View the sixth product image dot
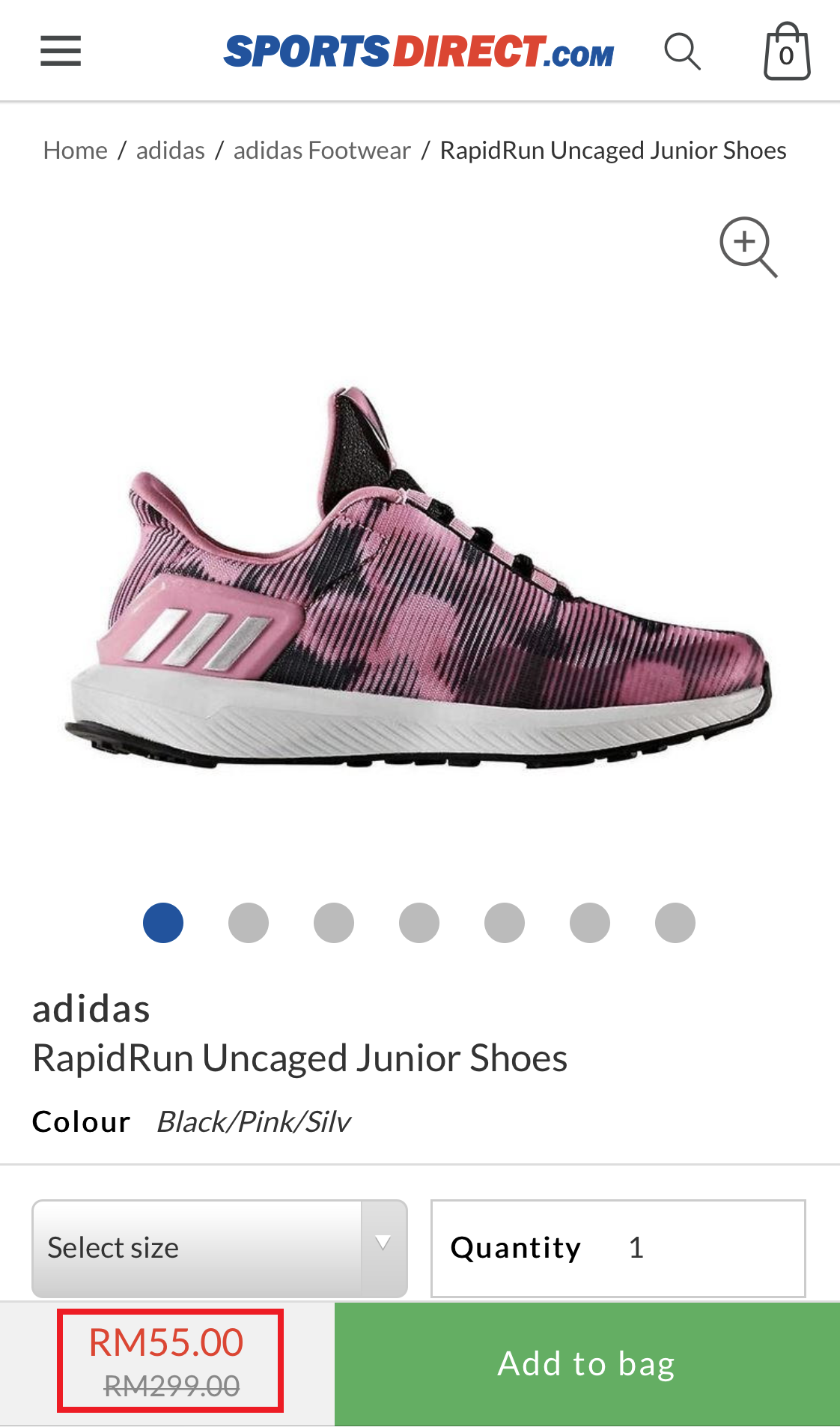The height and width of the screenshot is (1427, 840). [x=590, y=922]
